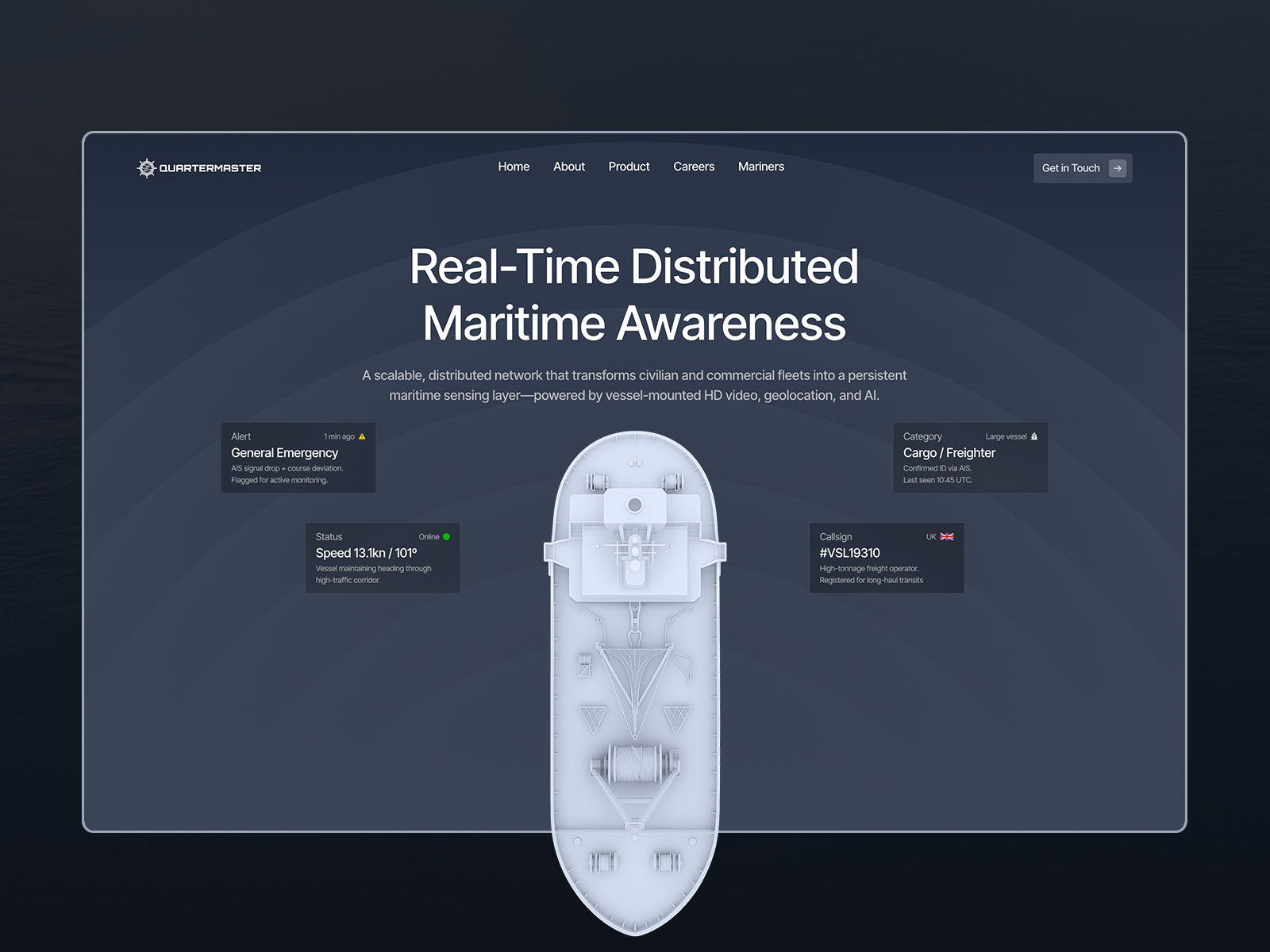Select the Speed 13.1kn status card

tap(383, 558)
